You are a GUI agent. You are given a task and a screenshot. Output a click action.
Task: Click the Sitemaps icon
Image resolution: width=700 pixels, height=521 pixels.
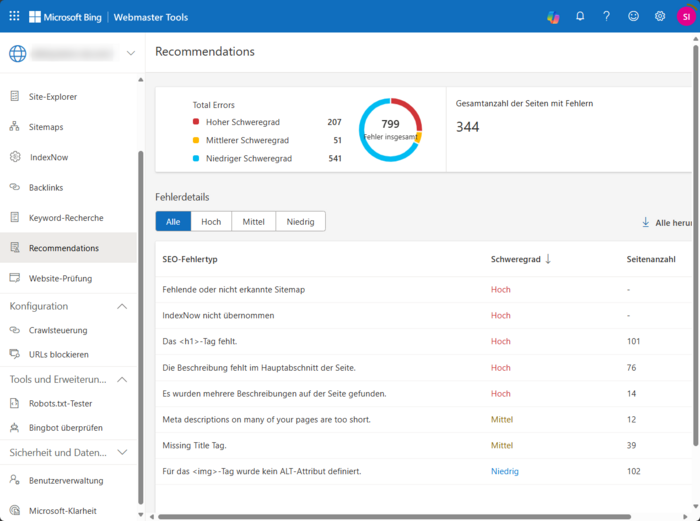click(15, 126)
